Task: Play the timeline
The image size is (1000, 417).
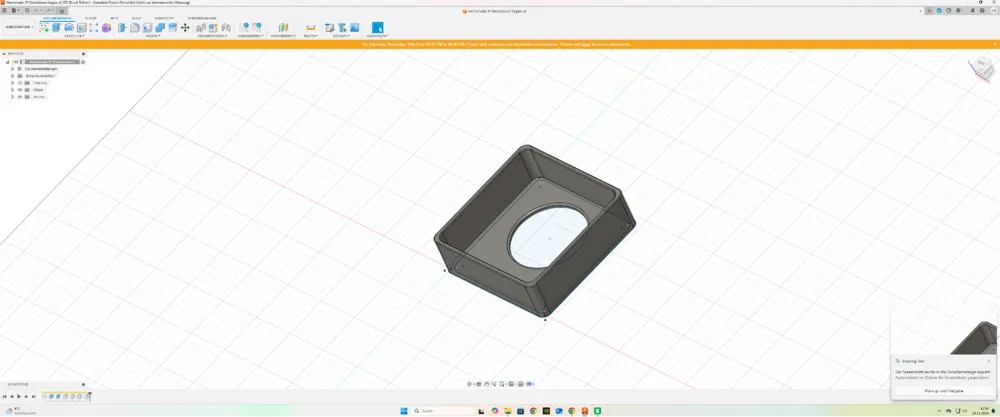Action: click(18, 397)
